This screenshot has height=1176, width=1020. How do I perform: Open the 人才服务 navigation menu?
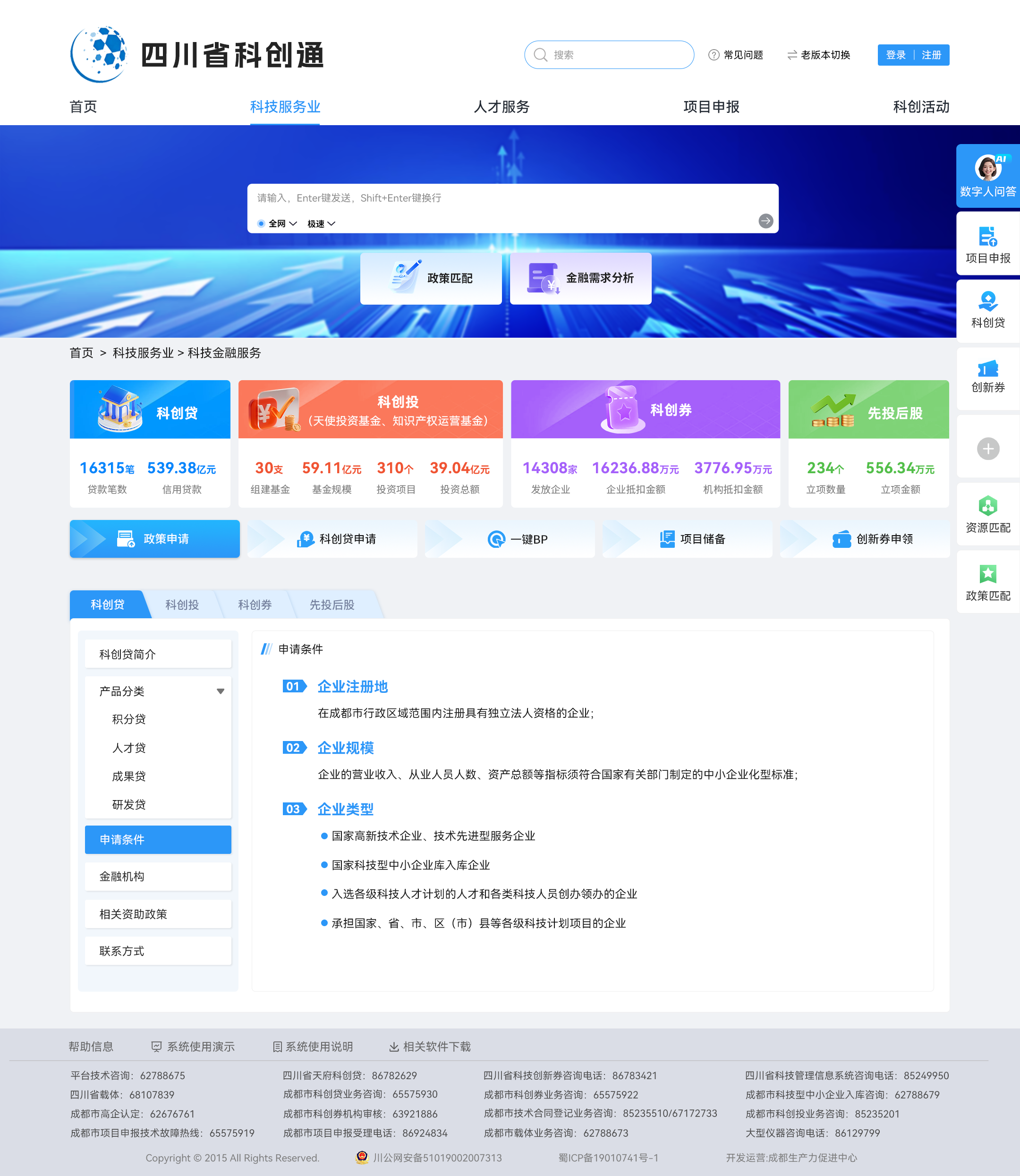[501, 106]
